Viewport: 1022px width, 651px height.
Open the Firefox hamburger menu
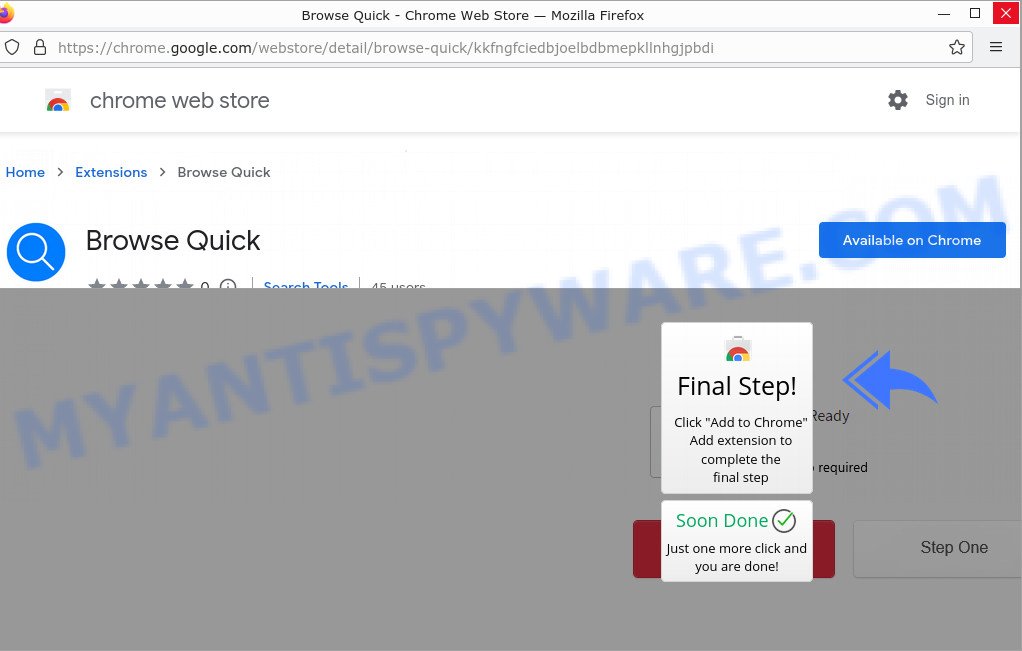[996, 47]
